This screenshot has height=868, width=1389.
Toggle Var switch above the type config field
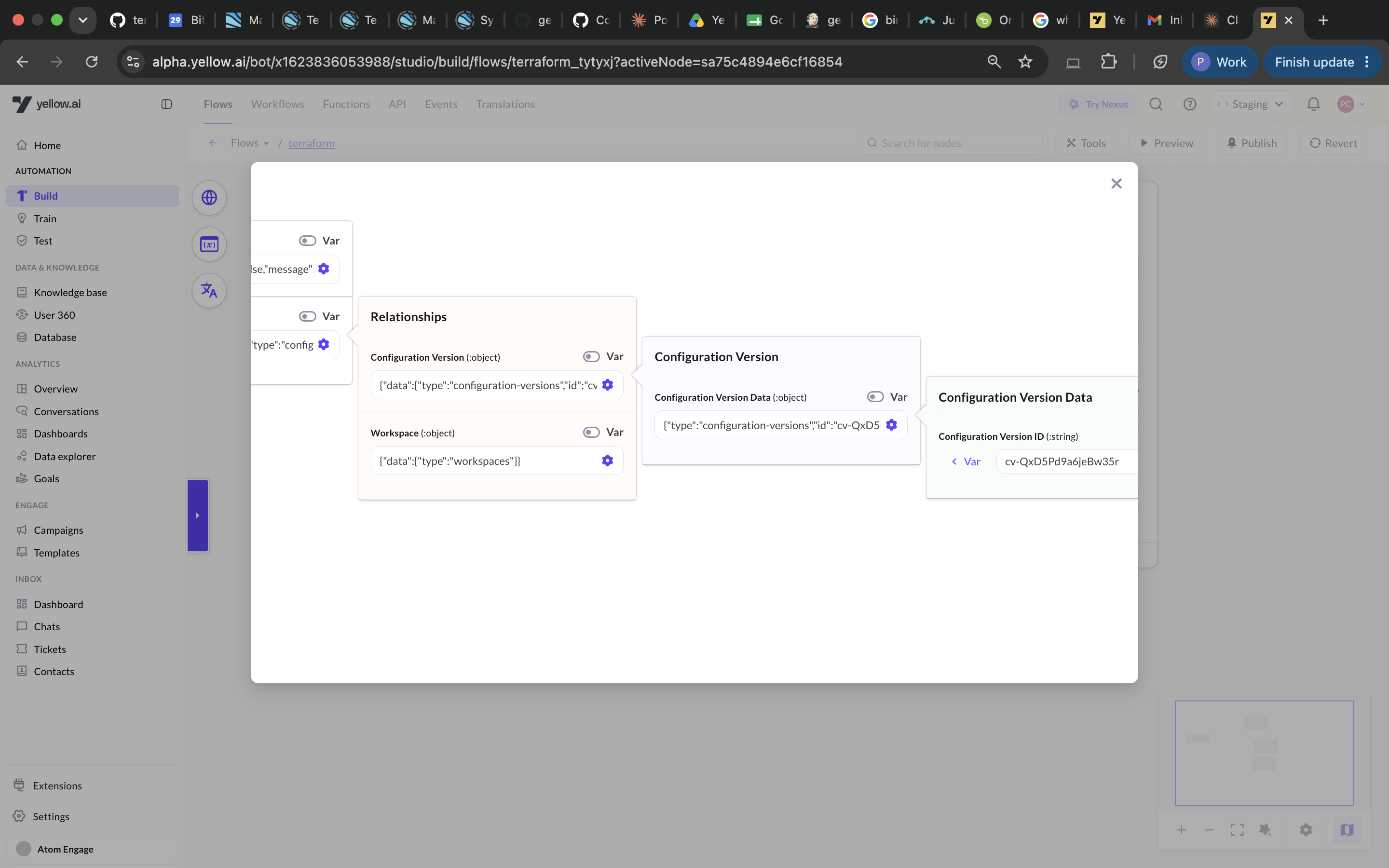(307, 316)
